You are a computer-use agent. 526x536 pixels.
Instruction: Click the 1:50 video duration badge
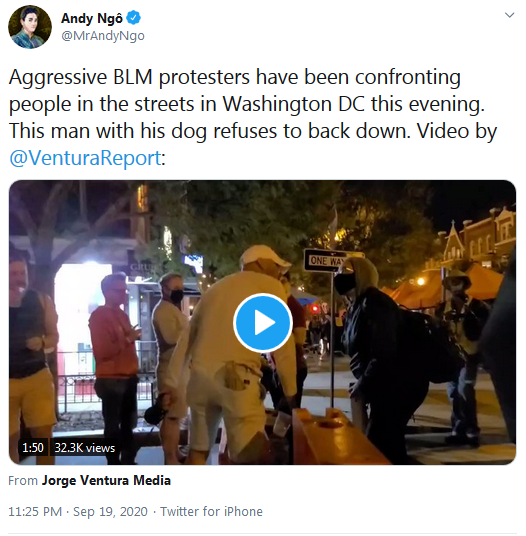[x=33, y=447]
